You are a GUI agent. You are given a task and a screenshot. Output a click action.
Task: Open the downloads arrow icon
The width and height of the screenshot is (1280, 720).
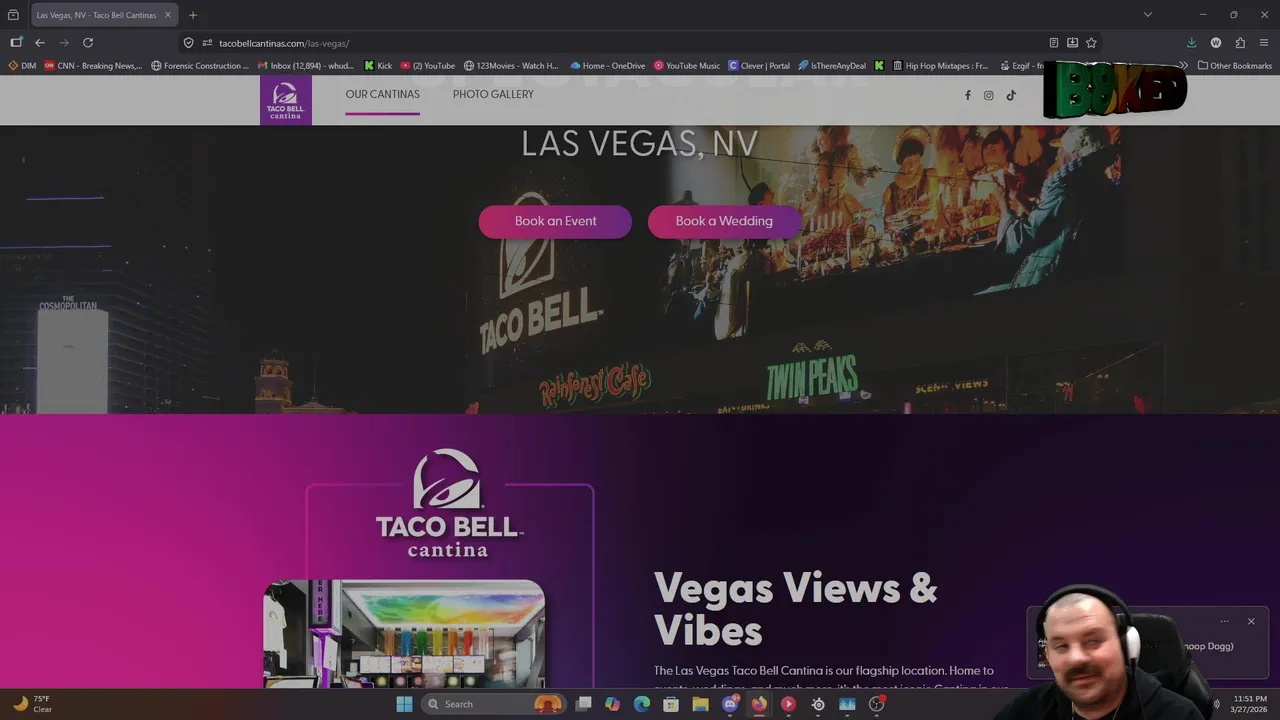pos(1191,43)
